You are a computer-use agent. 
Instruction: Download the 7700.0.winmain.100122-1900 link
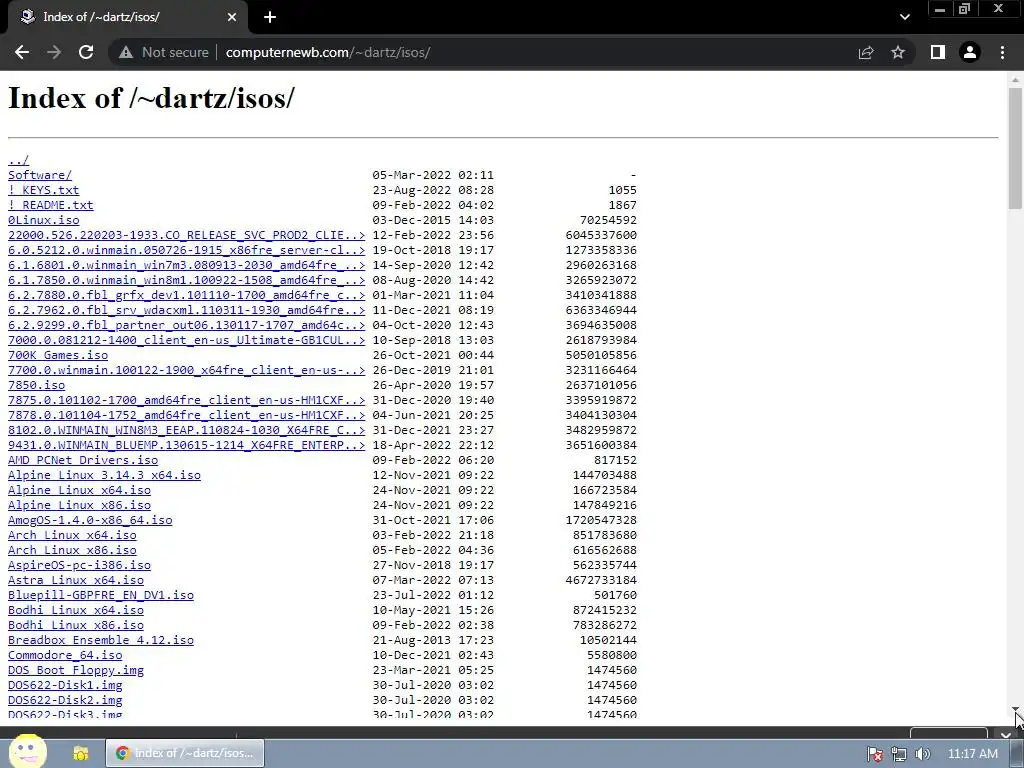click(x=186, y=370)
